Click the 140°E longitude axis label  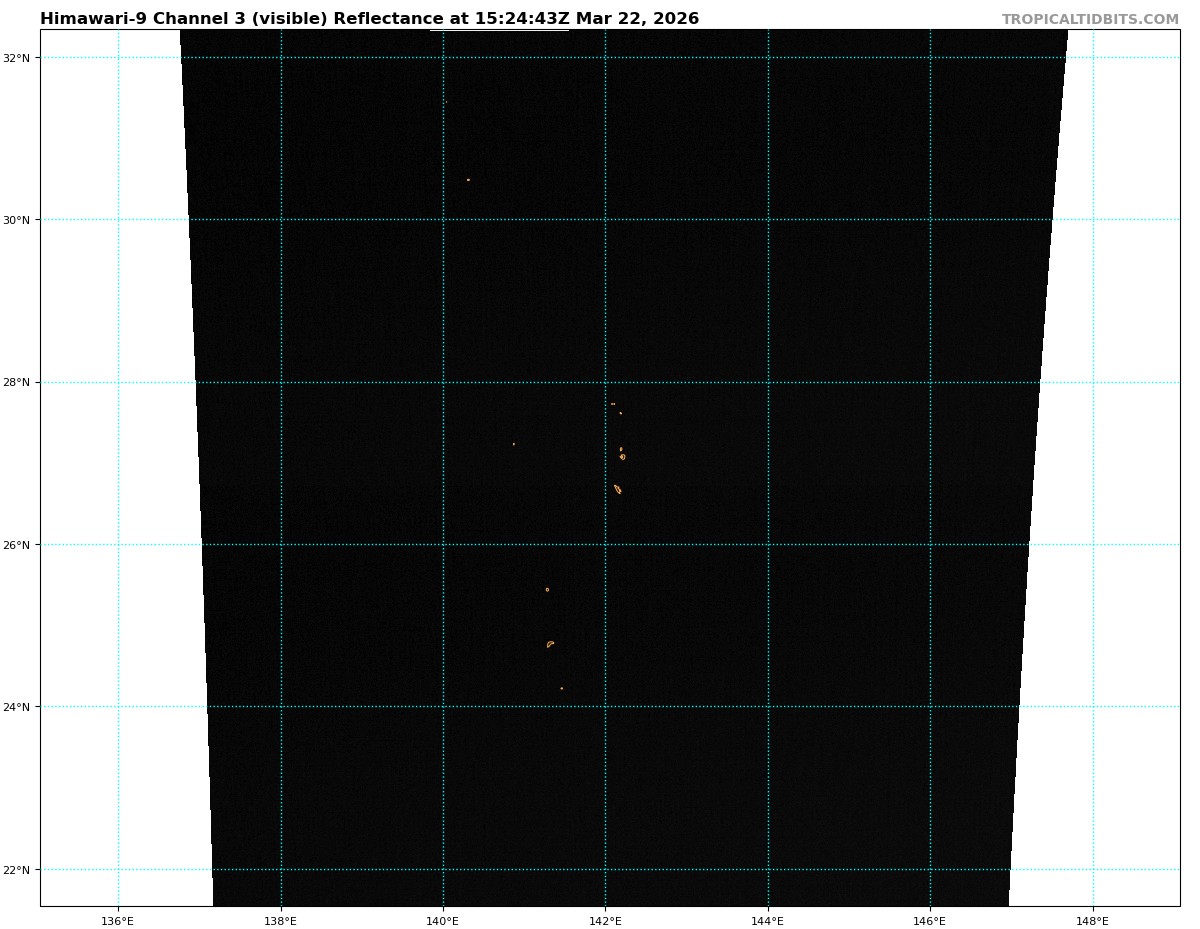(x=443, y=921)
